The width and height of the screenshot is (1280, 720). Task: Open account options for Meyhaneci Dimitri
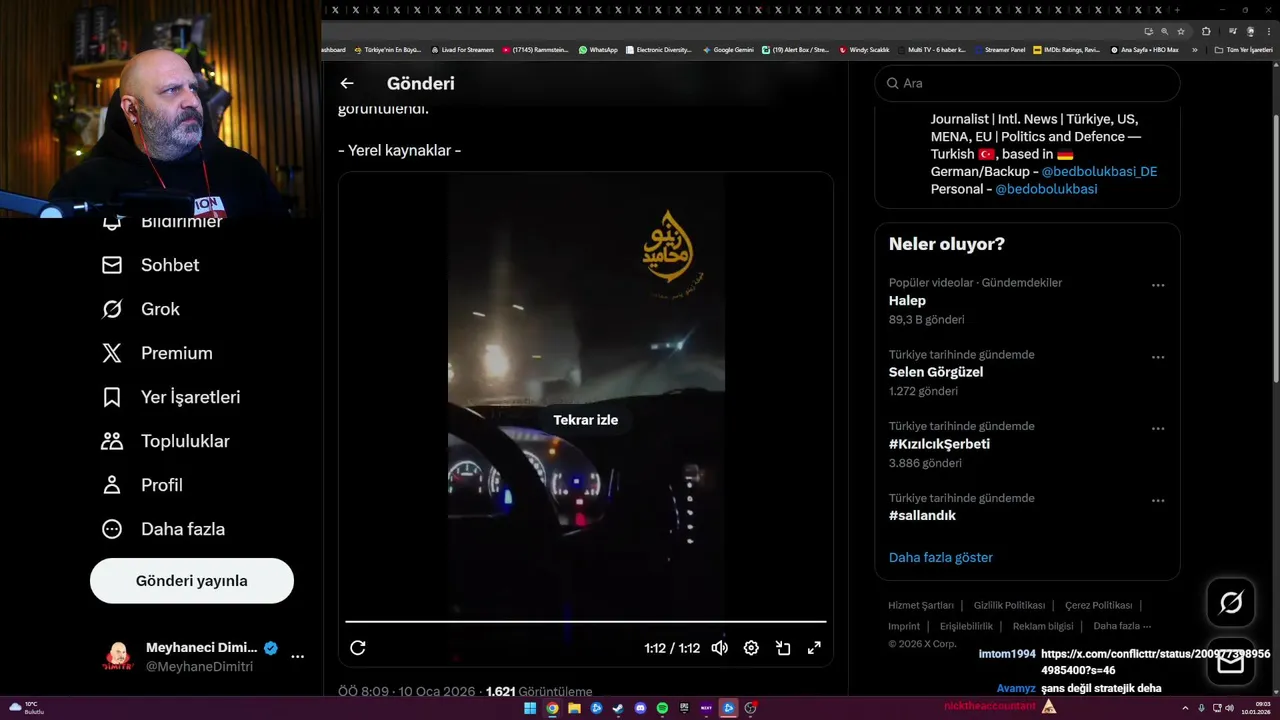(x=297, y=657)
